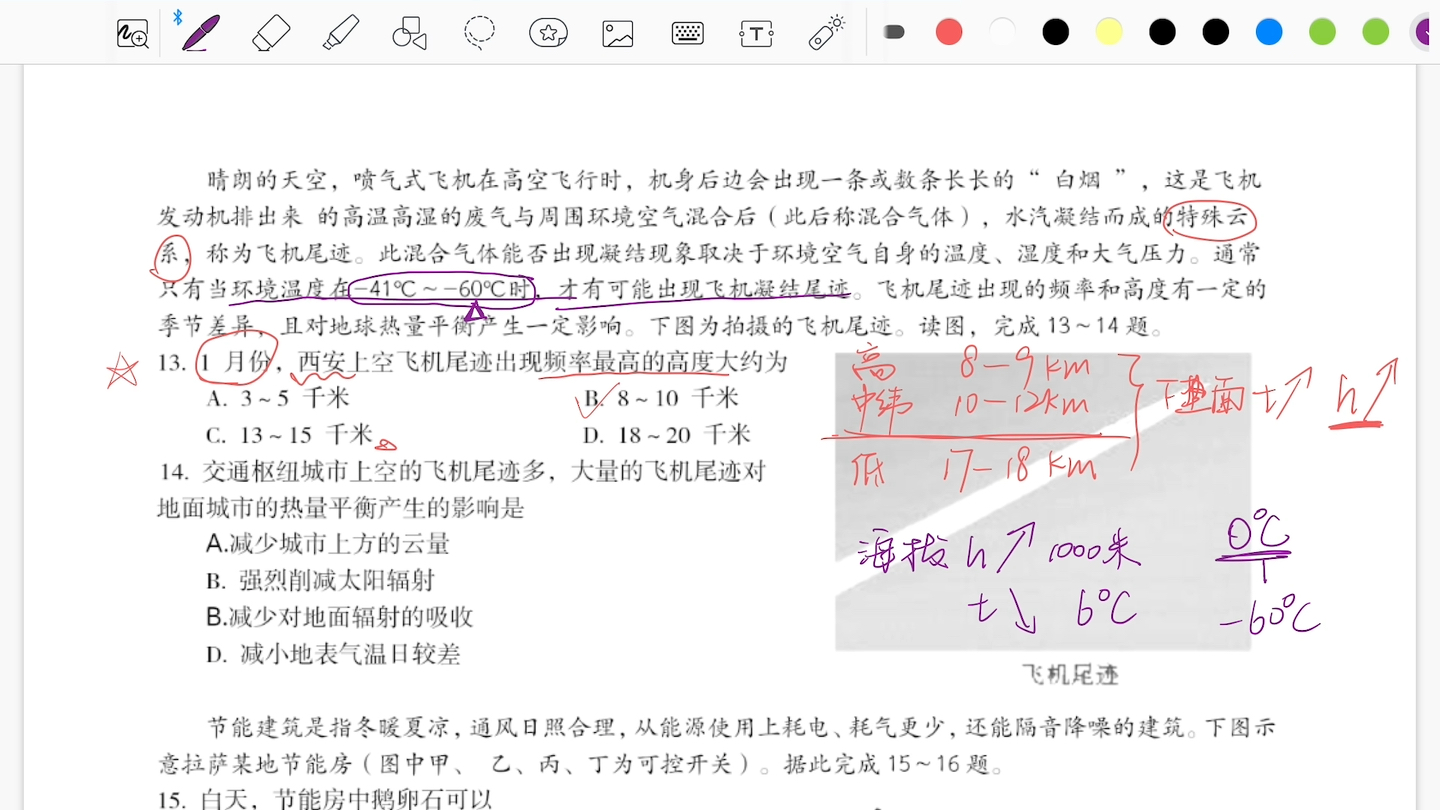
Task: Open the insert image tool
Action: (x=618, y=33)
